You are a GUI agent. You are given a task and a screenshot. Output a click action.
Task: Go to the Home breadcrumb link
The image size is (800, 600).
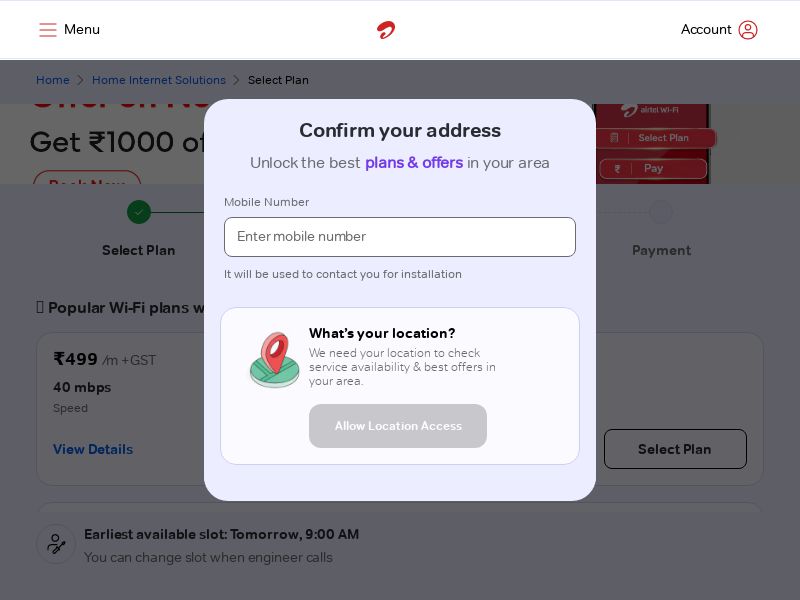click(x=53, y=80)
